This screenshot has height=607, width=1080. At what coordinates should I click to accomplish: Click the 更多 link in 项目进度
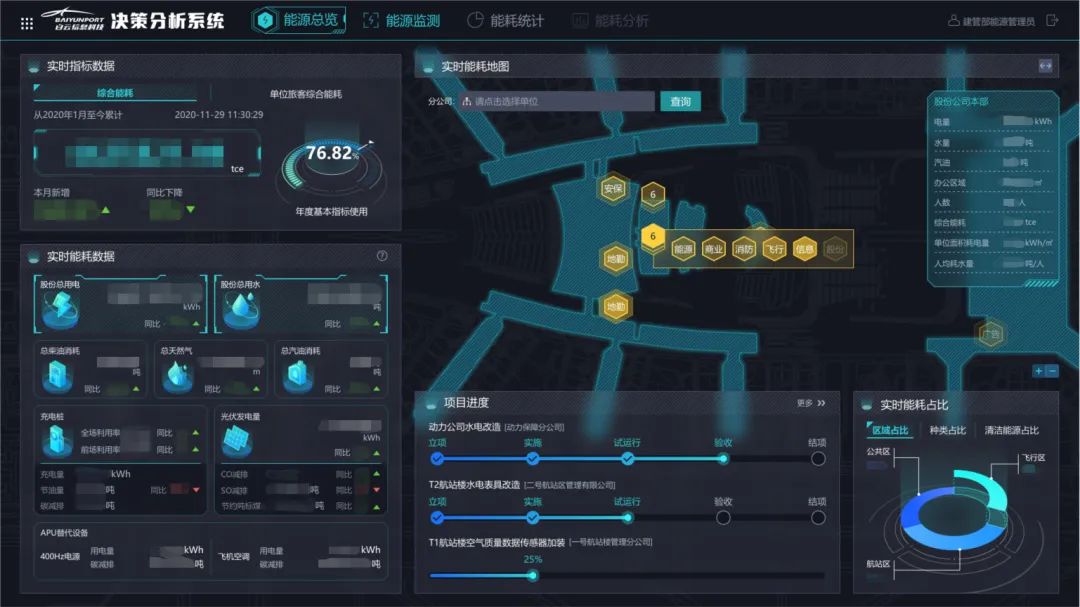804,403
